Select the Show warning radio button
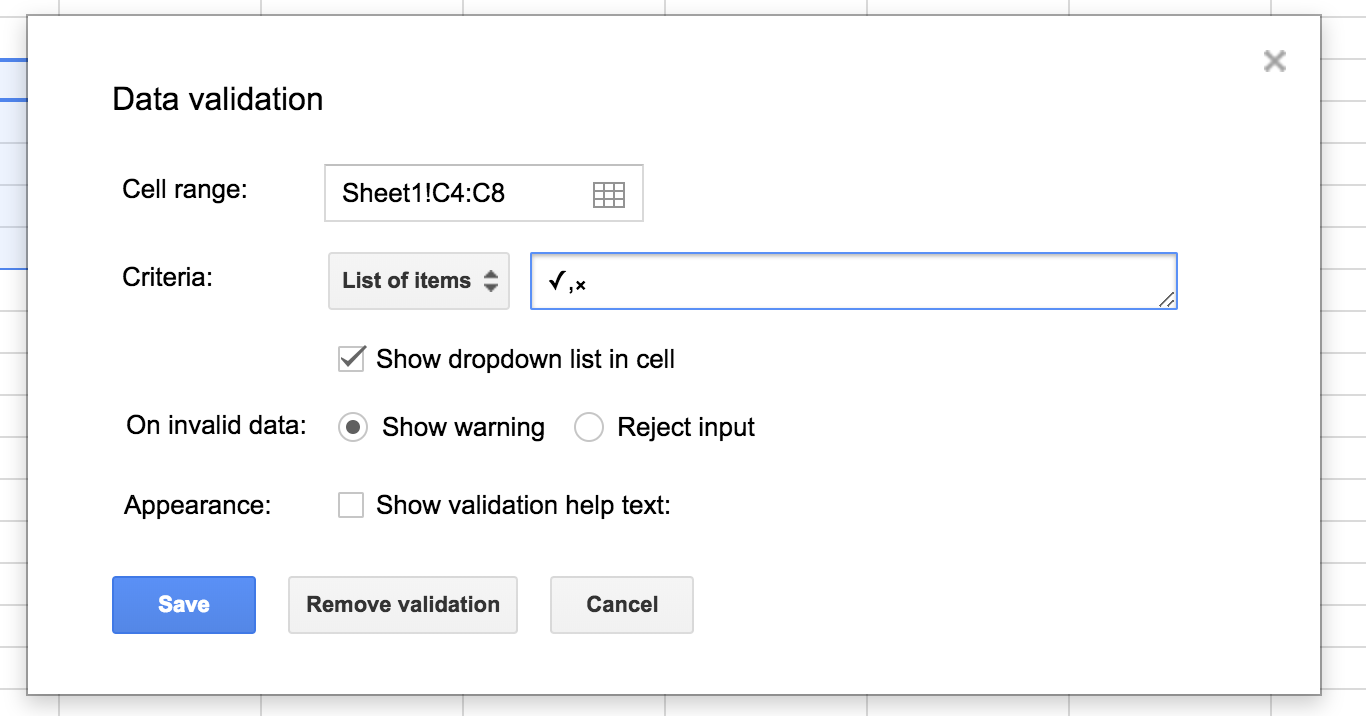The image size is (1366, 716). [353, 428]
